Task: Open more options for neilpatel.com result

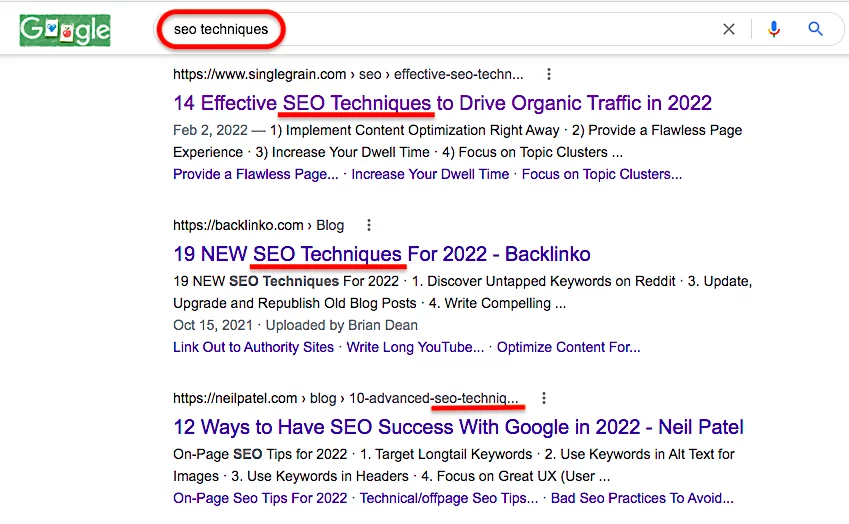Action: [x=544, y=398]
